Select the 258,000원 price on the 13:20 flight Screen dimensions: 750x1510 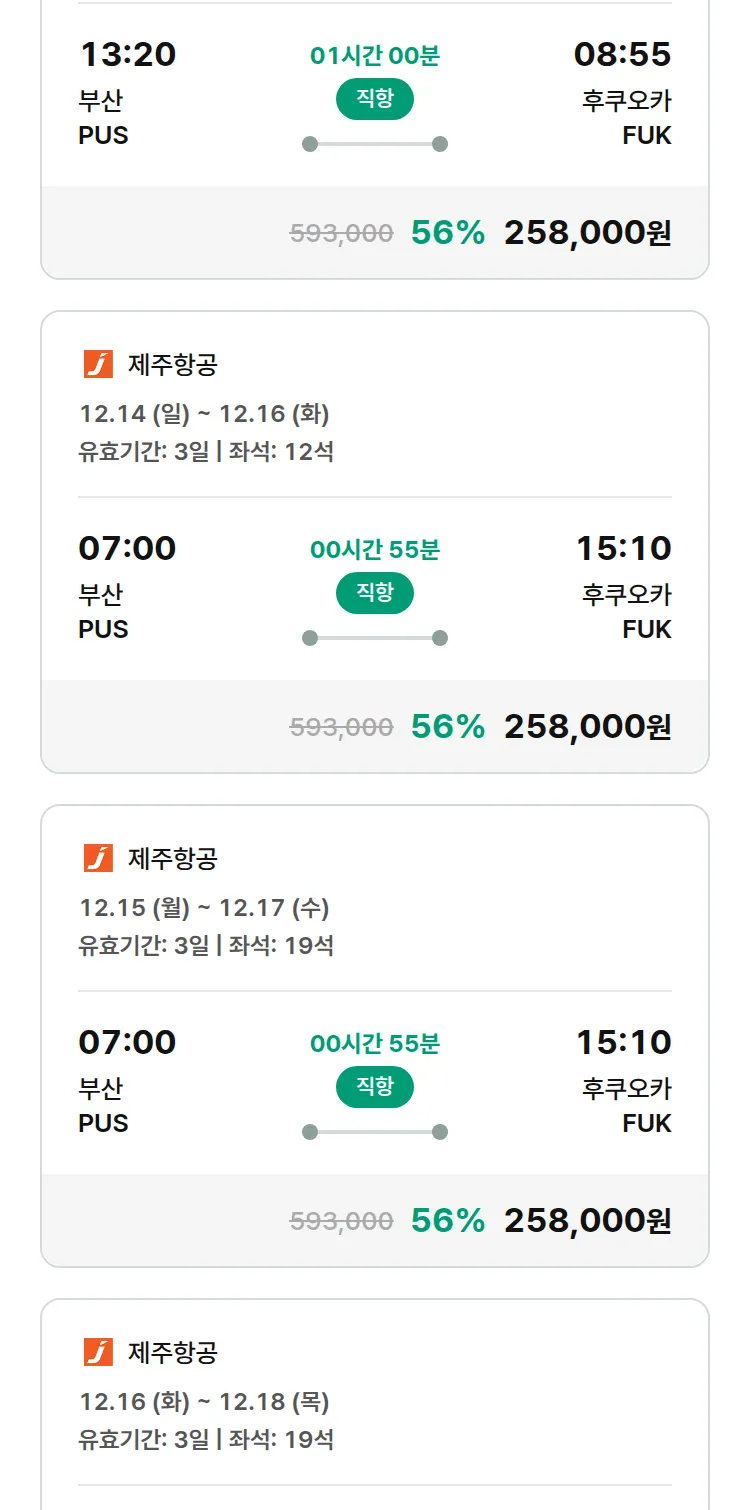click(587, 233)
